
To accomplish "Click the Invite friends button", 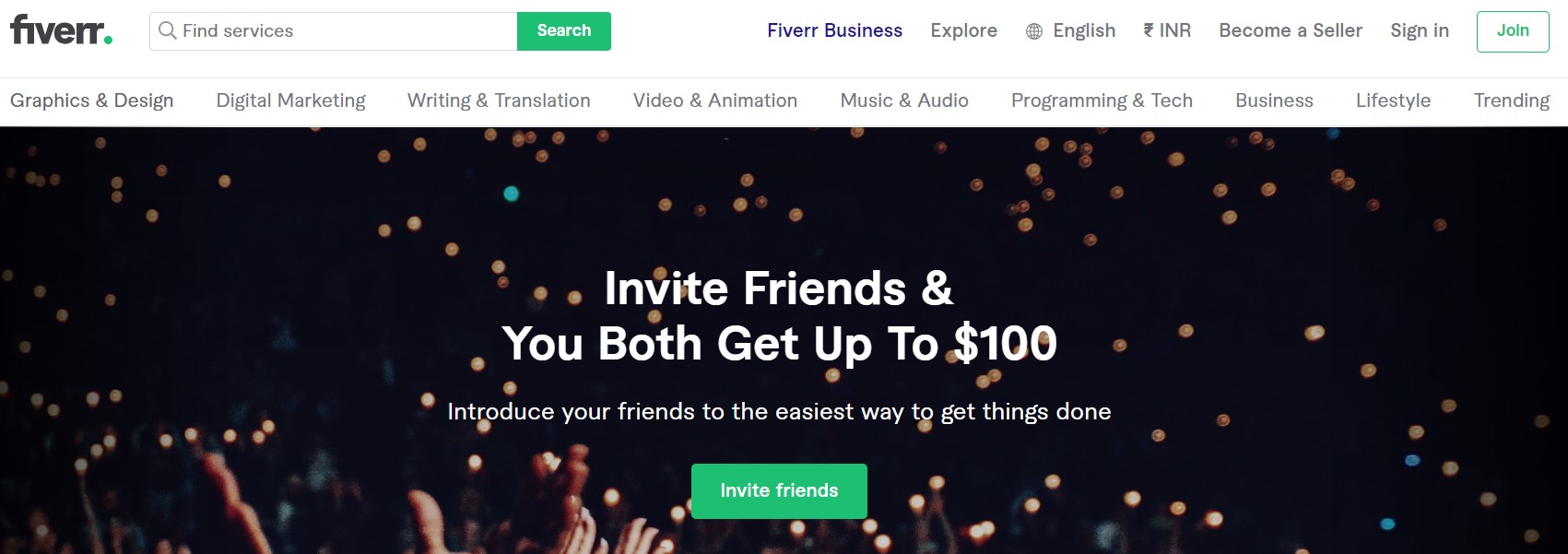I will point(779,490).
